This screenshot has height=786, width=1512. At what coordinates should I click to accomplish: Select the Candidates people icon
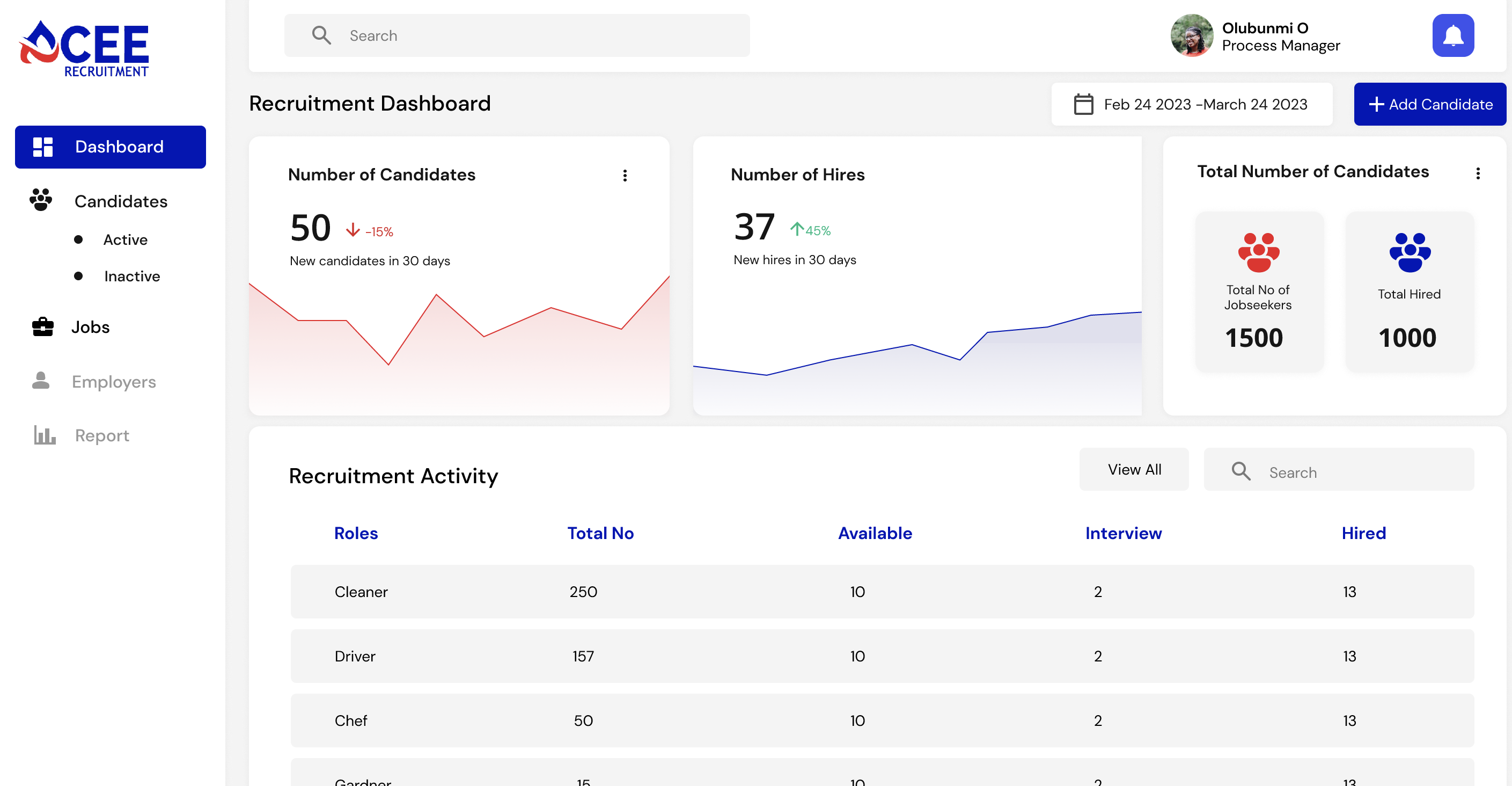(x=40, y=200)
